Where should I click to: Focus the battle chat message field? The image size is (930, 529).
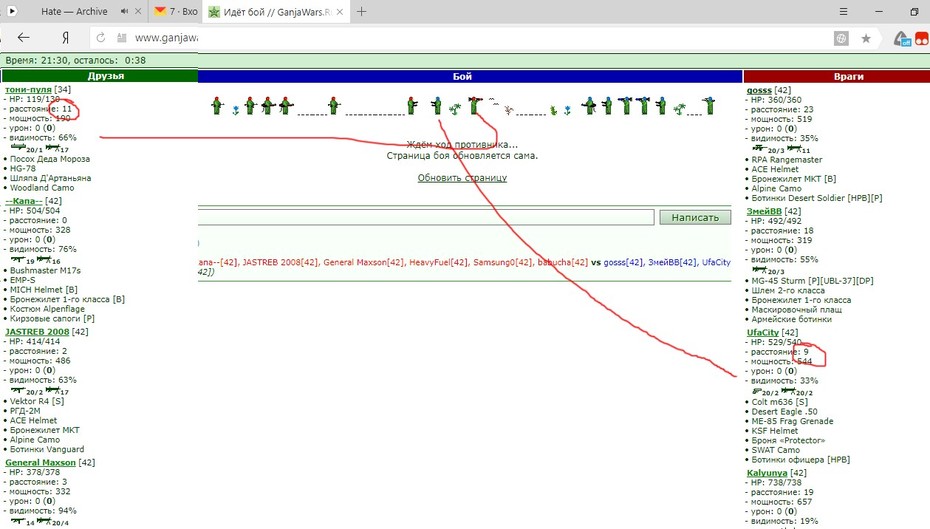(426, 217)
